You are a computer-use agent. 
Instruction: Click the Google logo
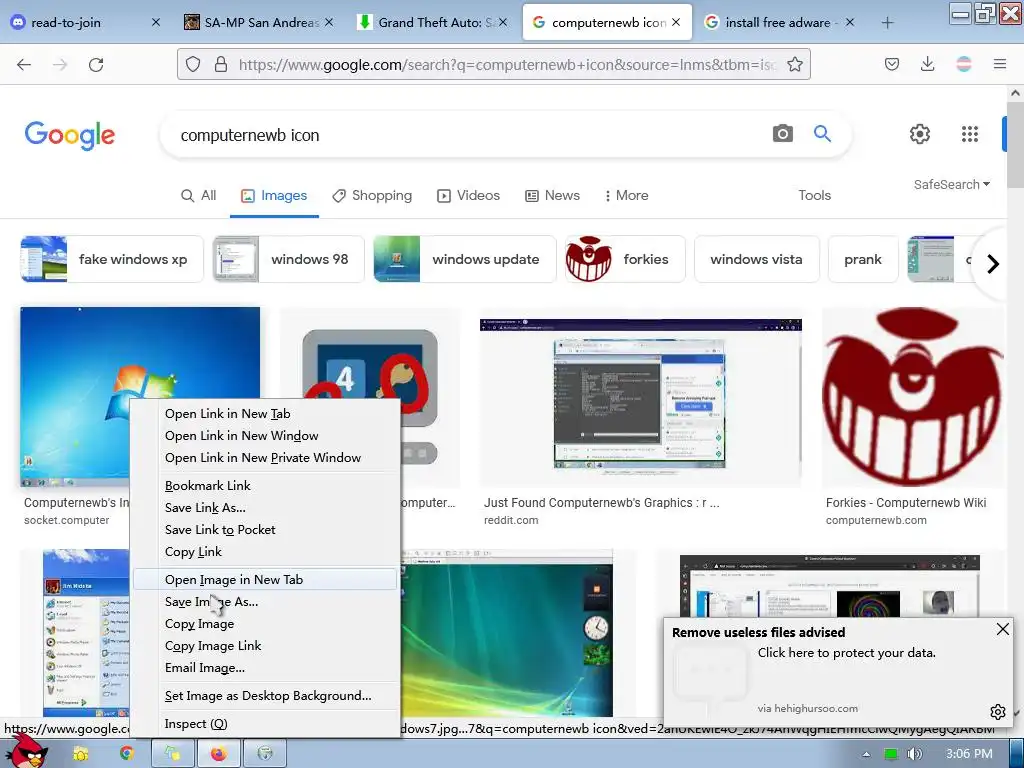coord(70,135)
